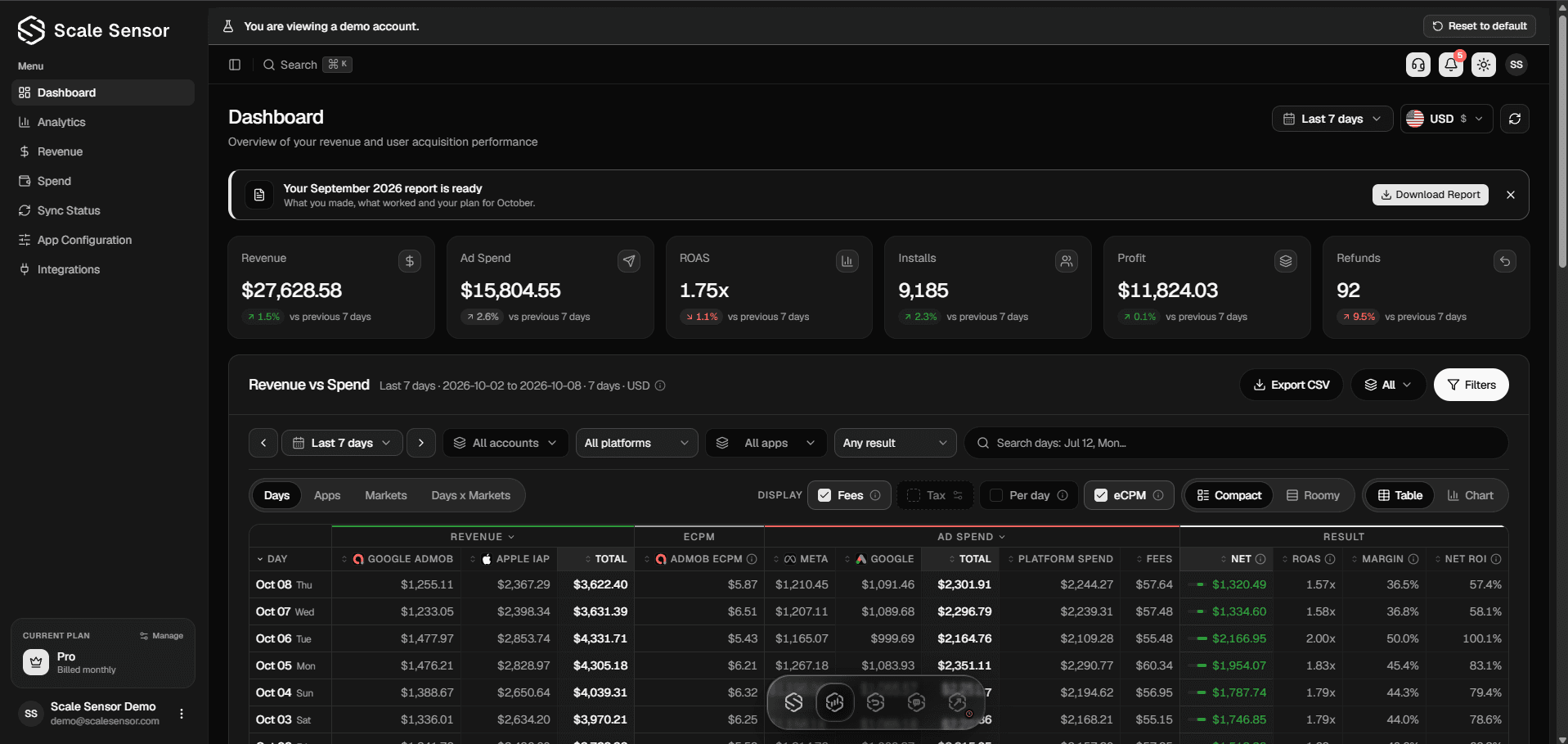The image size is (1568, 744).
Task: Open the SS user avatar menu
Action: [x=1516, y=65]
